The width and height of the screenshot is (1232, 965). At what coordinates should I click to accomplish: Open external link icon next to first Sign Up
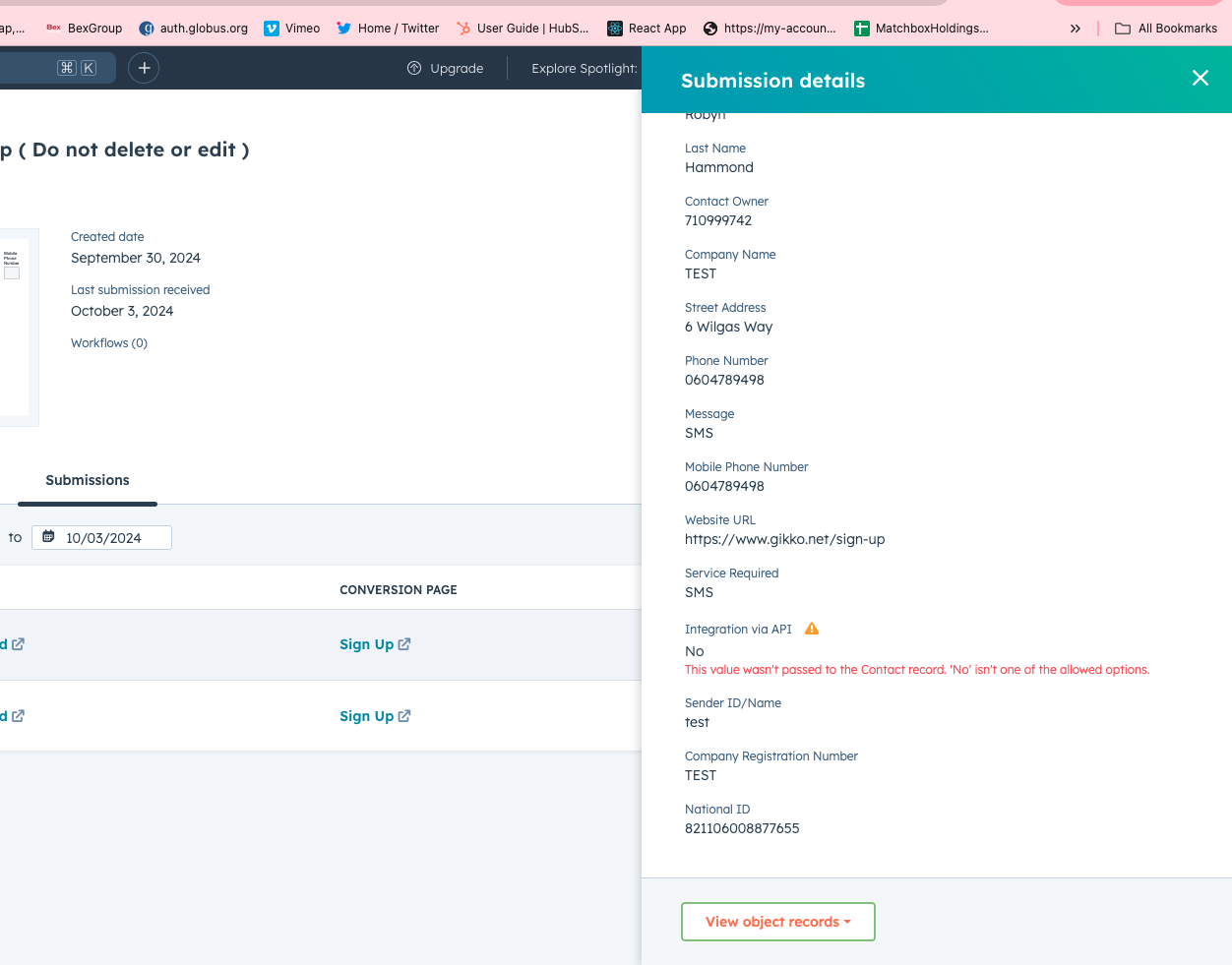(x=404, y=644)
